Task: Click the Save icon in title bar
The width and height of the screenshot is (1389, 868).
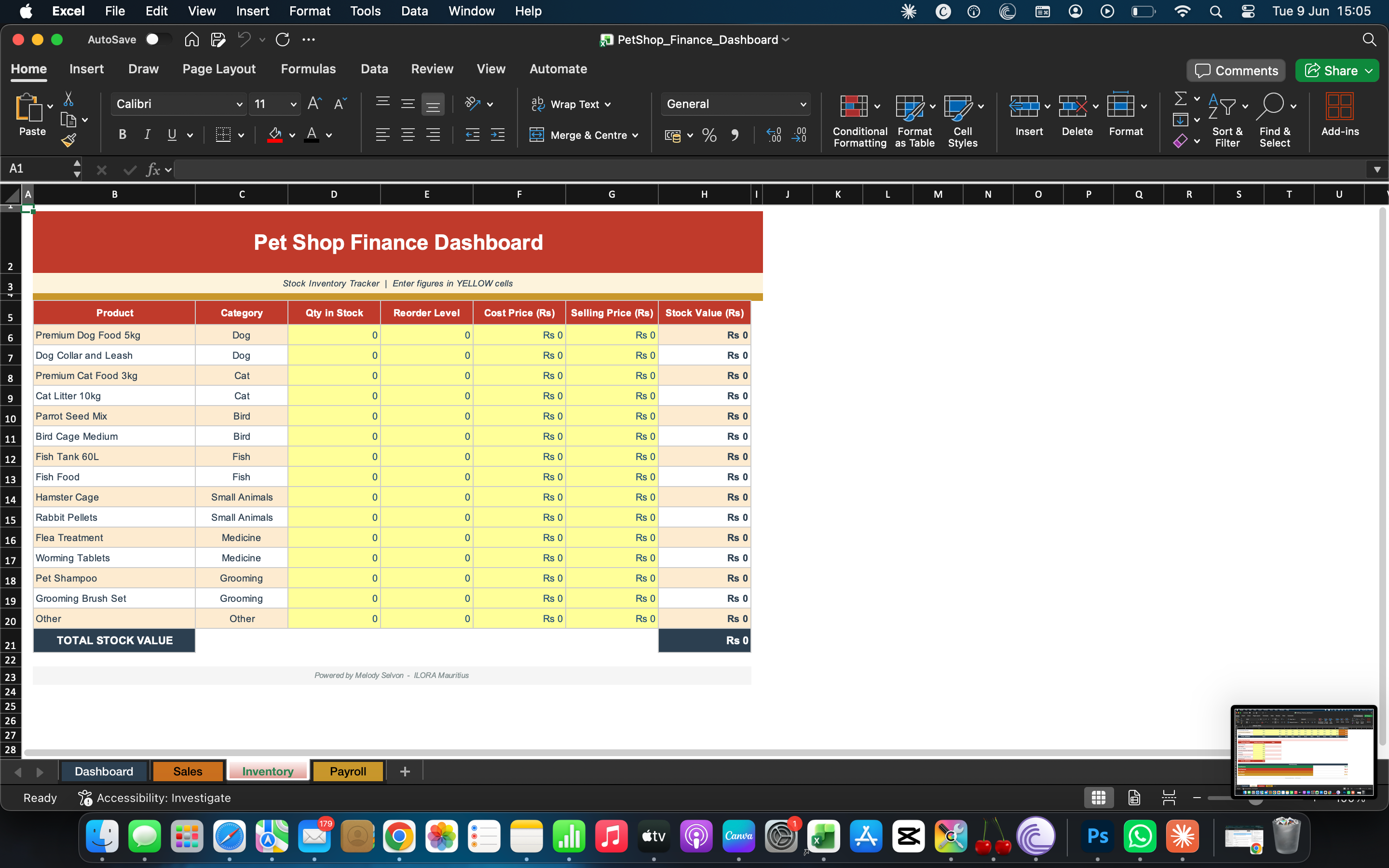Action: (x=218, y=40)
